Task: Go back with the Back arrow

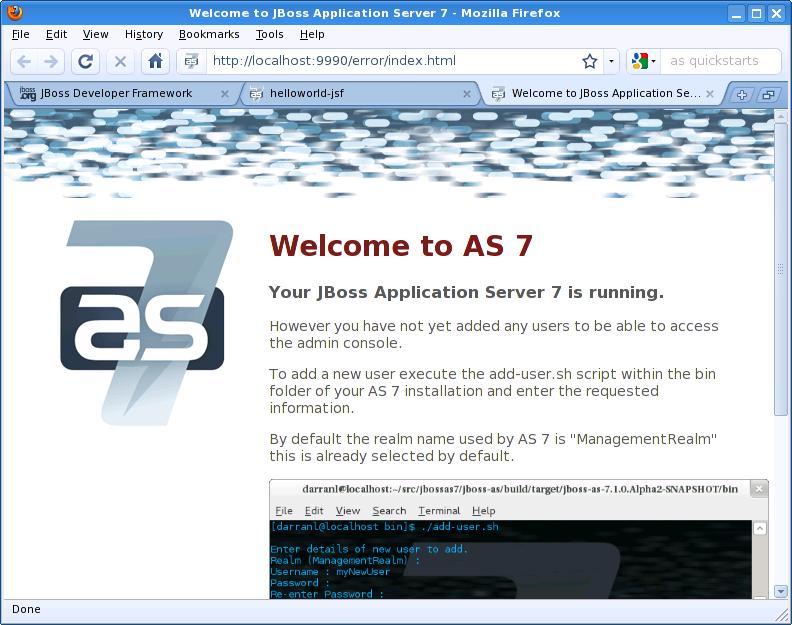Action: [x=24, y=62]
